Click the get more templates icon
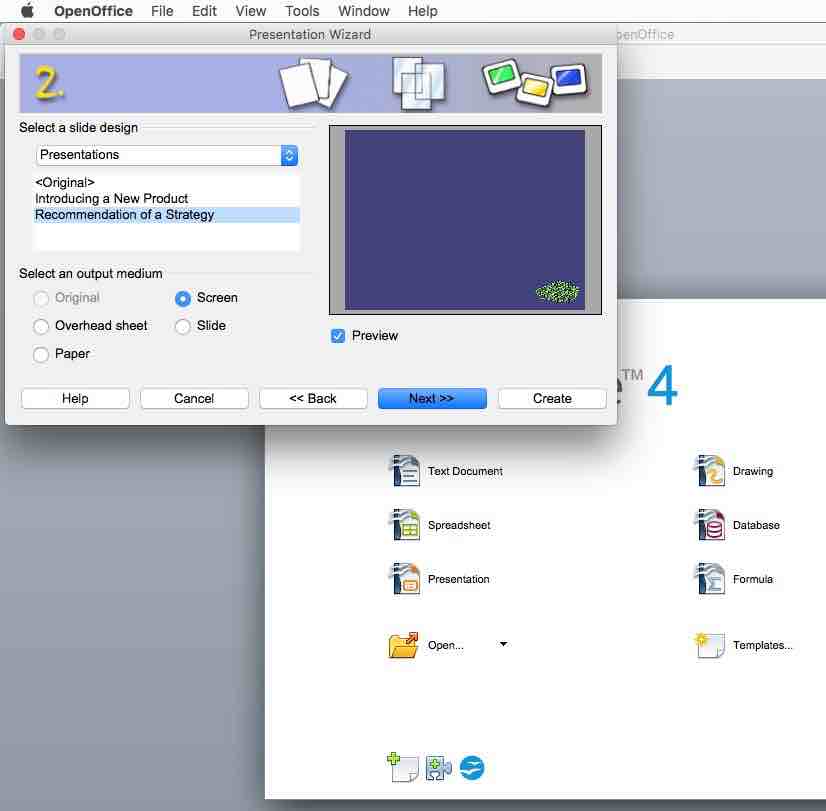 coord(402,767)
